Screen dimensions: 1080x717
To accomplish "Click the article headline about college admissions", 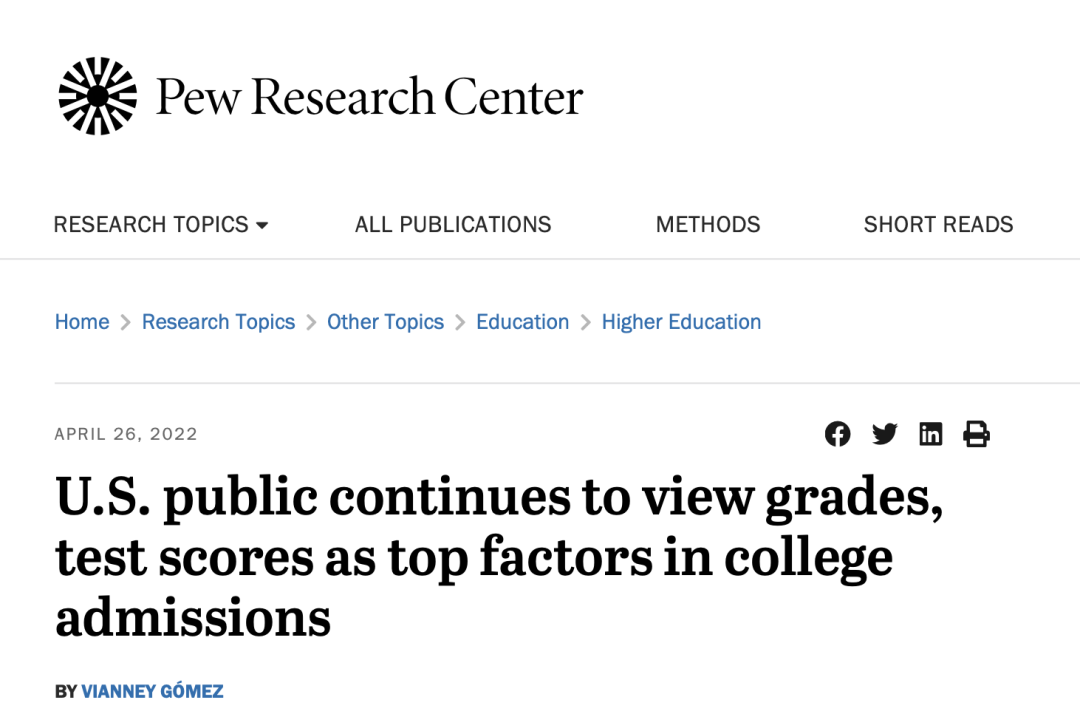I will (x=499, y=556).
